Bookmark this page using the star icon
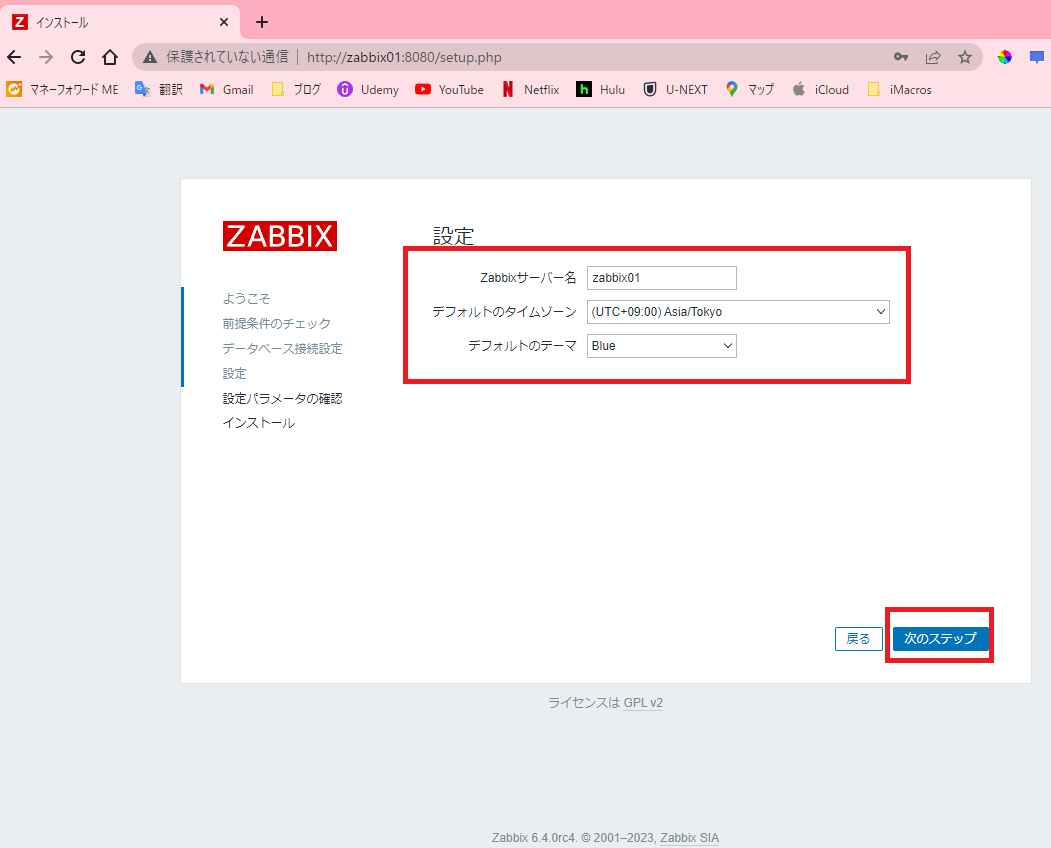Viewport: 1051px width, 848px height. click(965, 57)
